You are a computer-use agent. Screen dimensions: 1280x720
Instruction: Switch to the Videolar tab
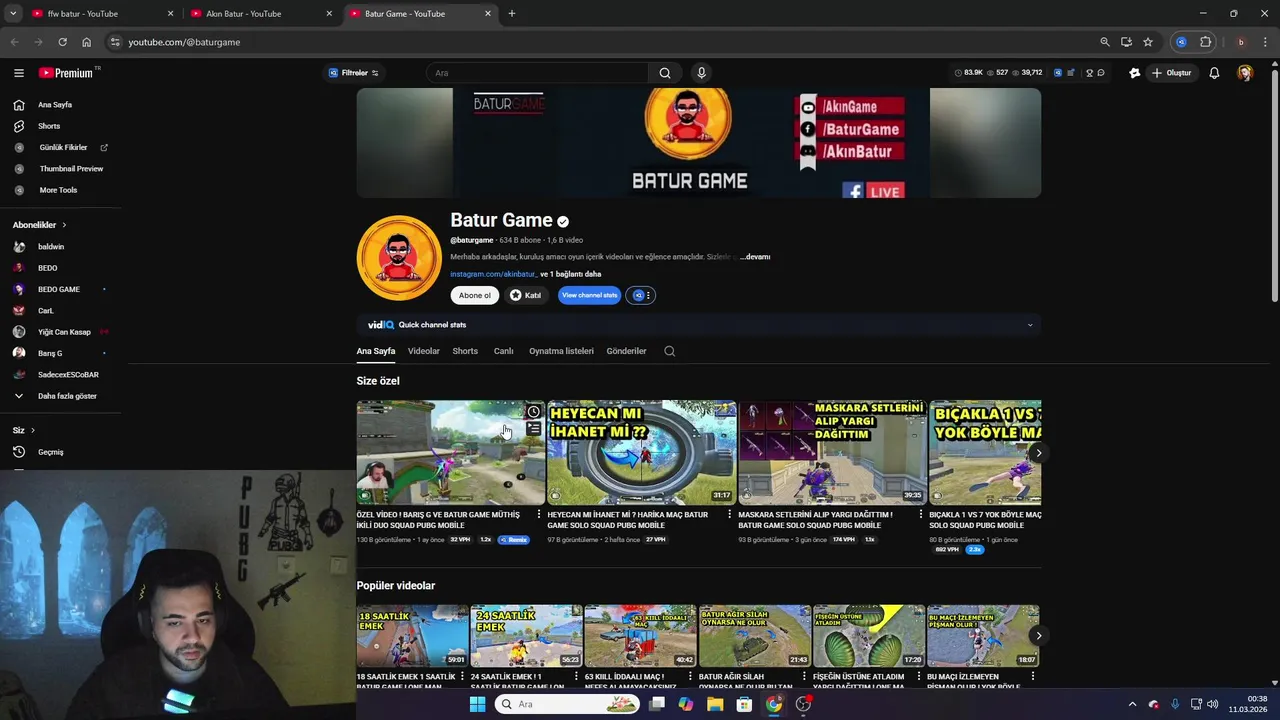tap(424, 351)
